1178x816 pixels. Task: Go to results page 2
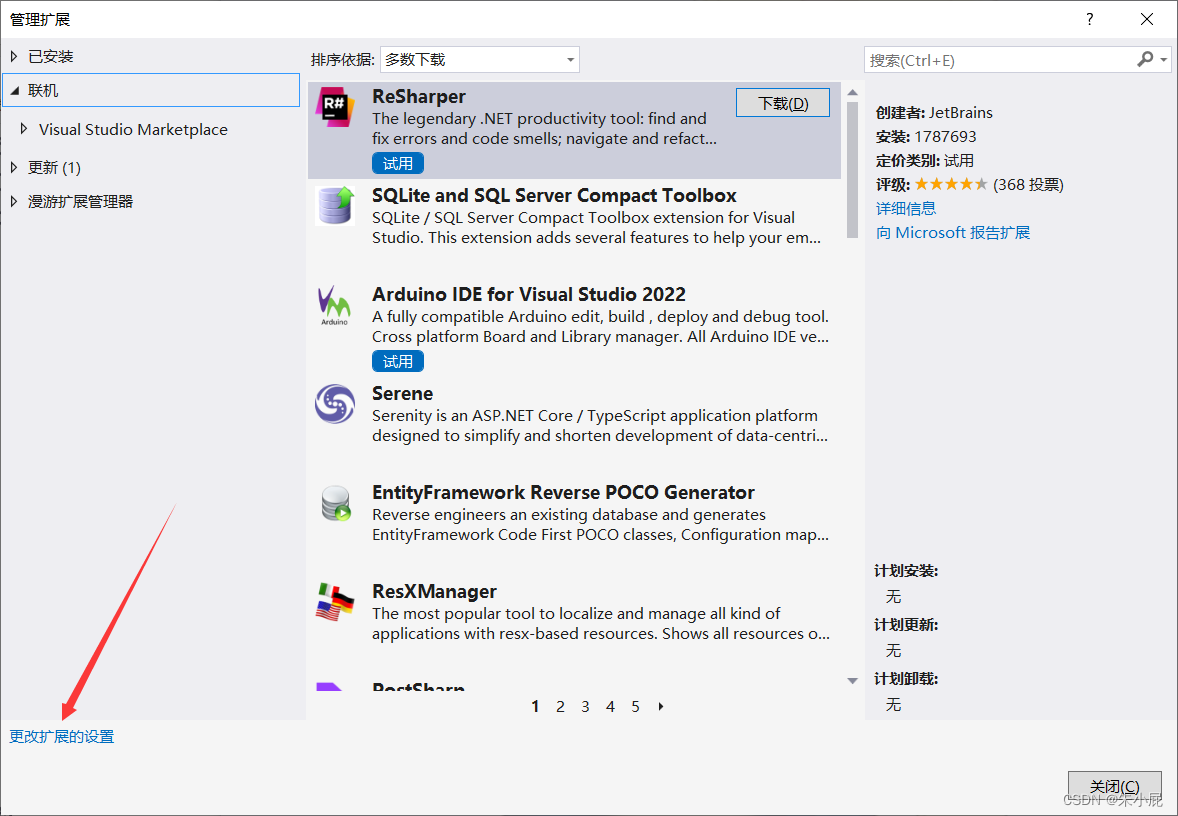click(x=560, y=706)
